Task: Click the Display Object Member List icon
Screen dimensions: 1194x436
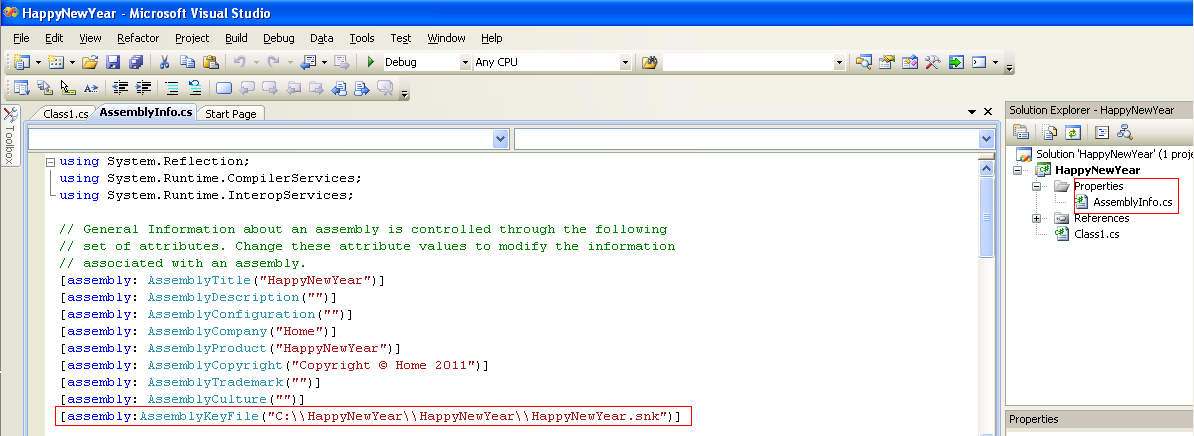Action: 21,88
